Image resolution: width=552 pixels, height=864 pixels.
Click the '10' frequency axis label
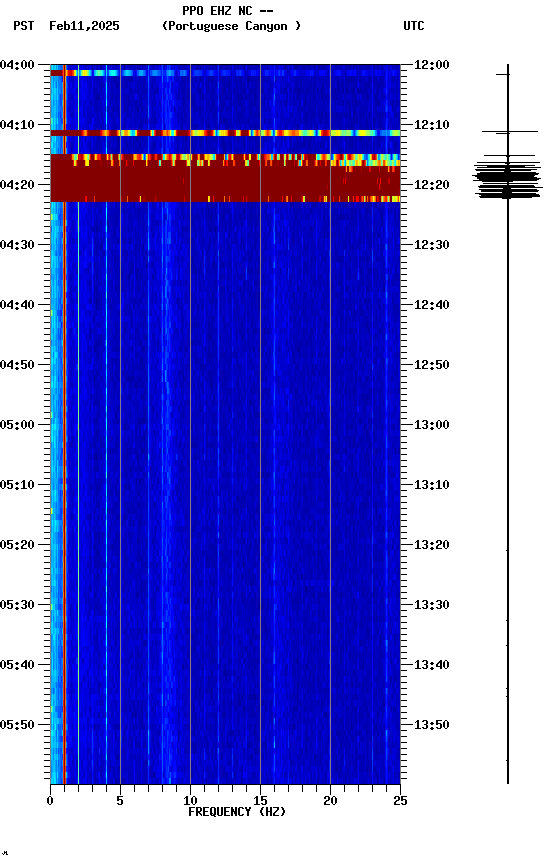[x=190, y=801]
